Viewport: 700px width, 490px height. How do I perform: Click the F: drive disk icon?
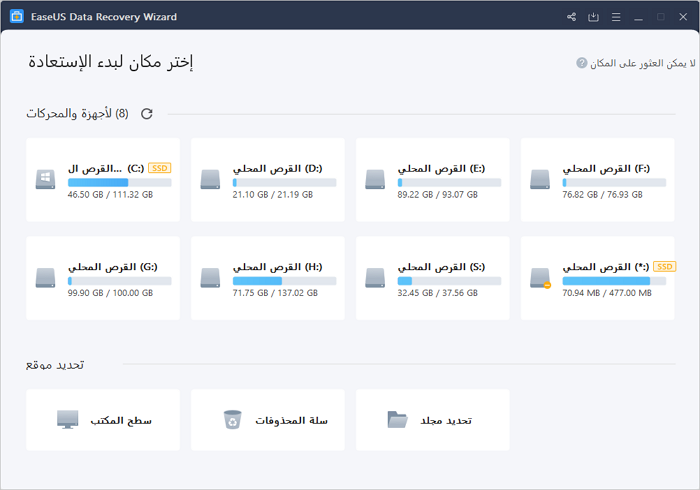point(541,180)
